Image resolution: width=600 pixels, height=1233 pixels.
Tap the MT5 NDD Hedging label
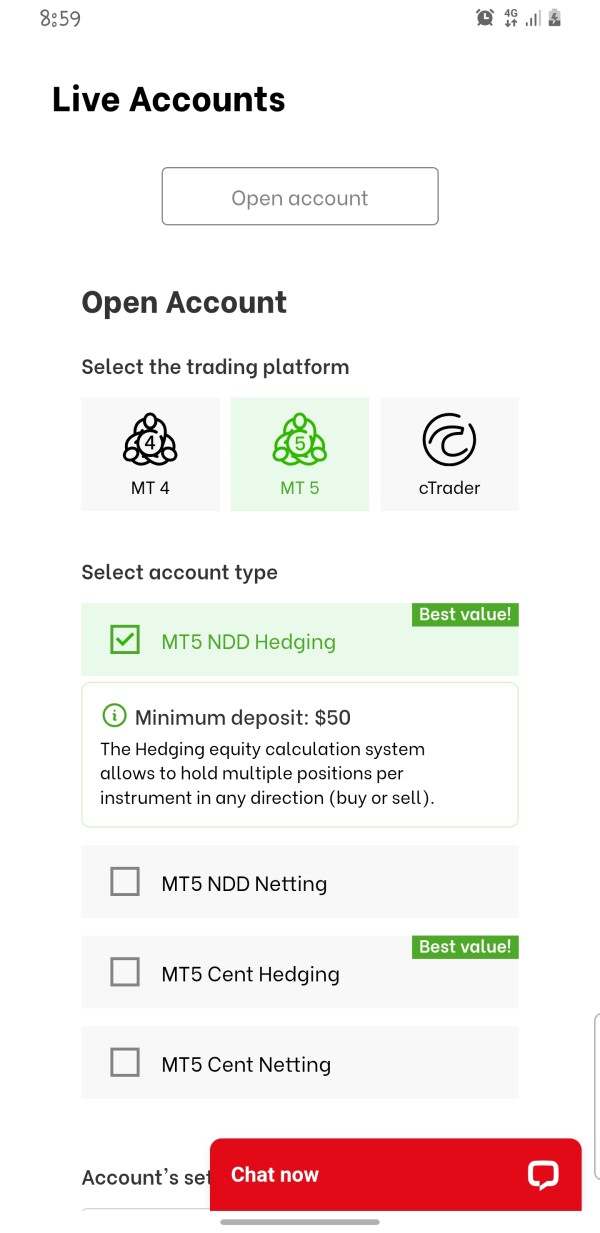click(x=248, y=642)
